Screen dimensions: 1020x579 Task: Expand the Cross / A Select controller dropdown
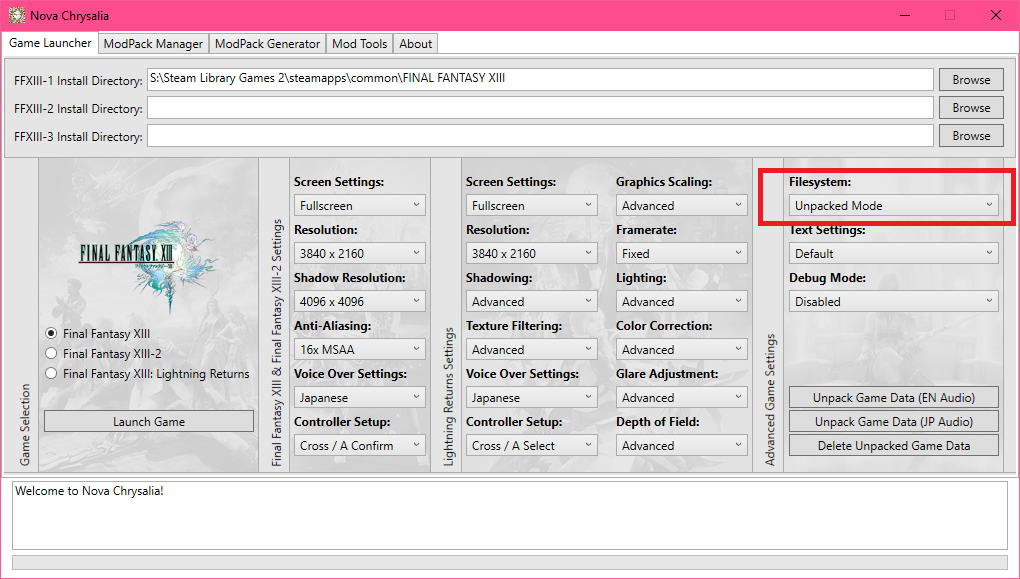[531, 446]
